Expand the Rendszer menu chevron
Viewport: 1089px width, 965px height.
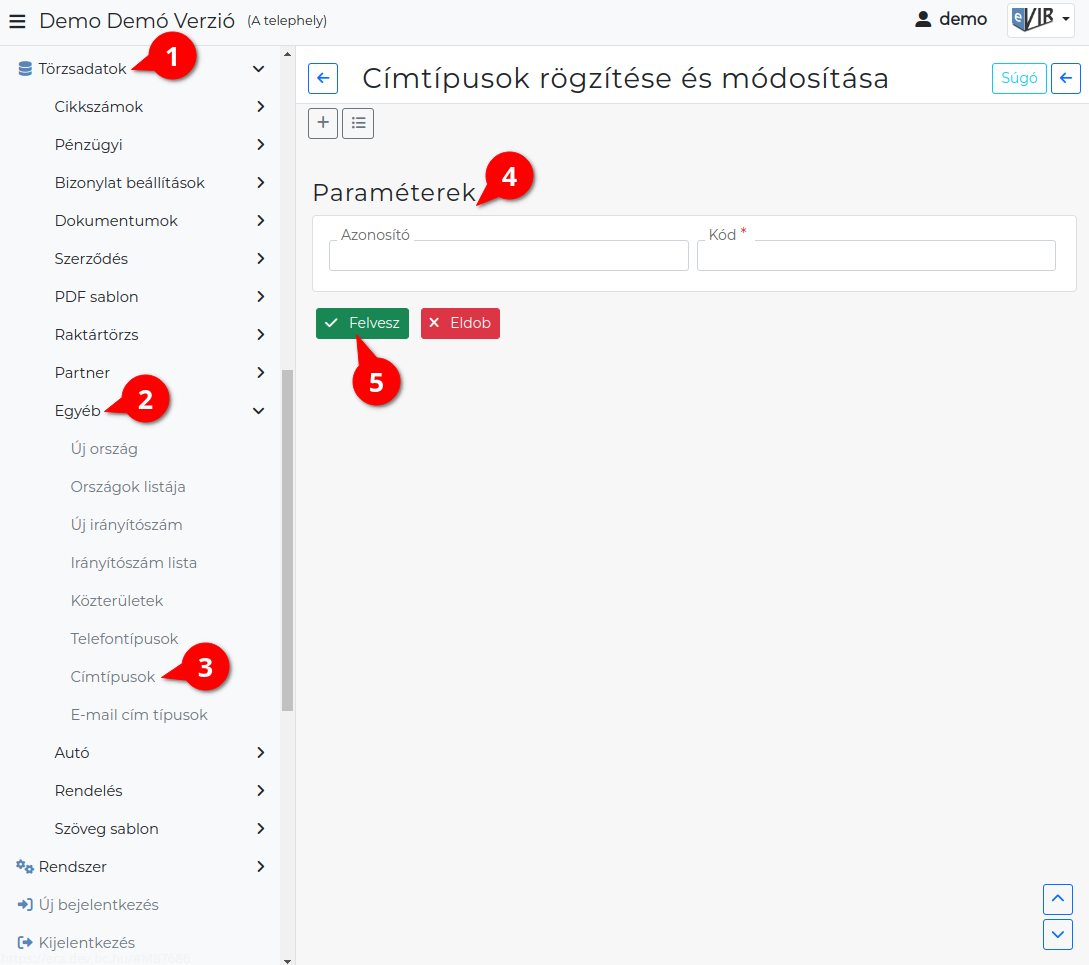point(260,866)
